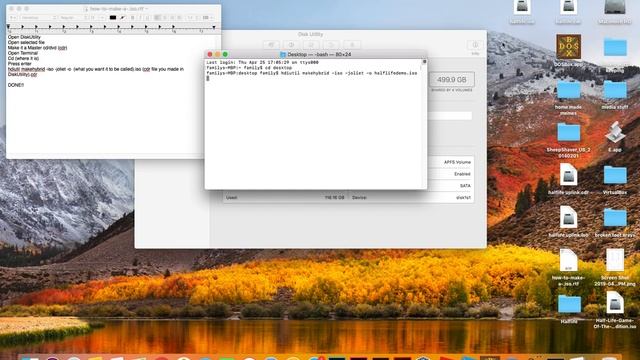
Task: Align text left in TextEdit
Action: 157,18
